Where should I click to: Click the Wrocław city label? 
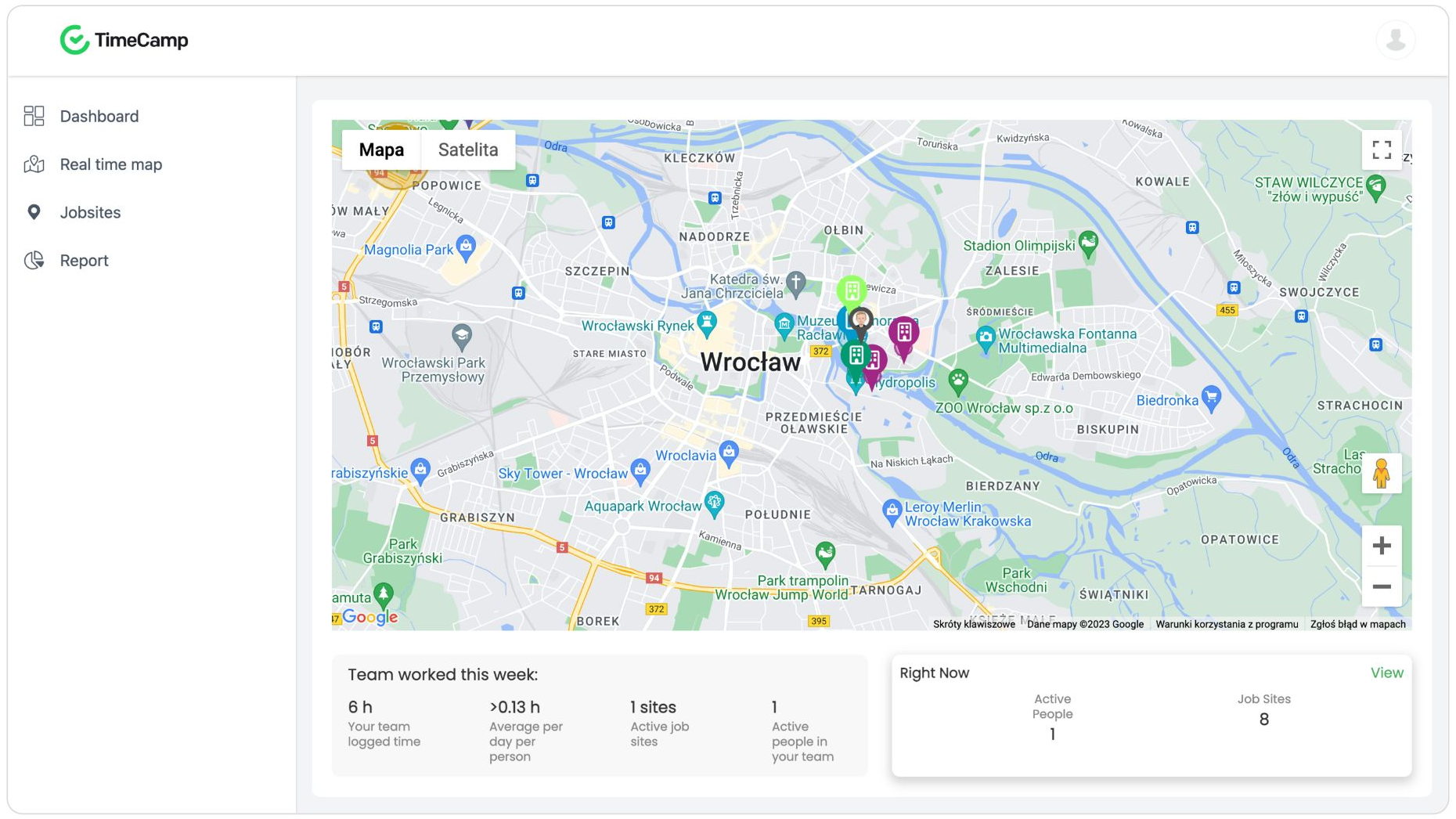(x=750, y=362)
